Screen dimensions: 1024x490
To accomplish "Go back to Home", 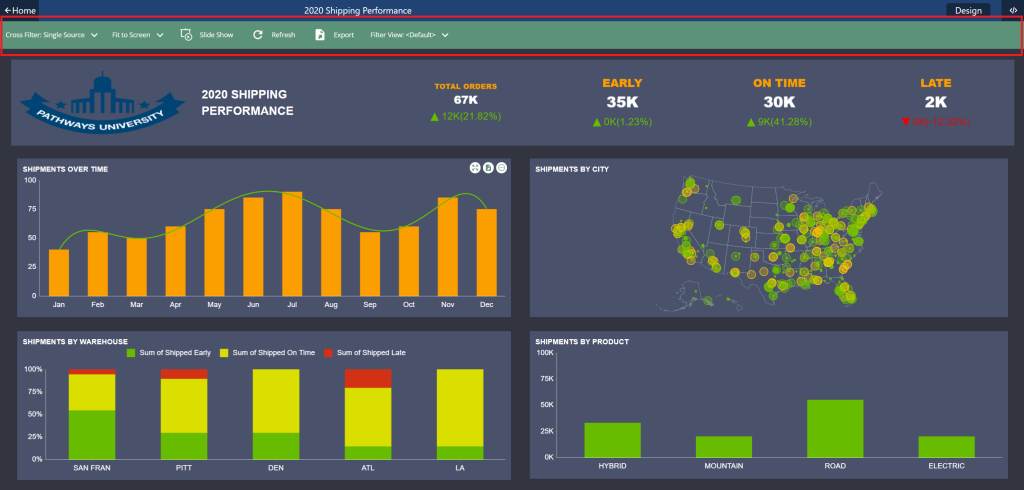I will [x=21, y=10].
